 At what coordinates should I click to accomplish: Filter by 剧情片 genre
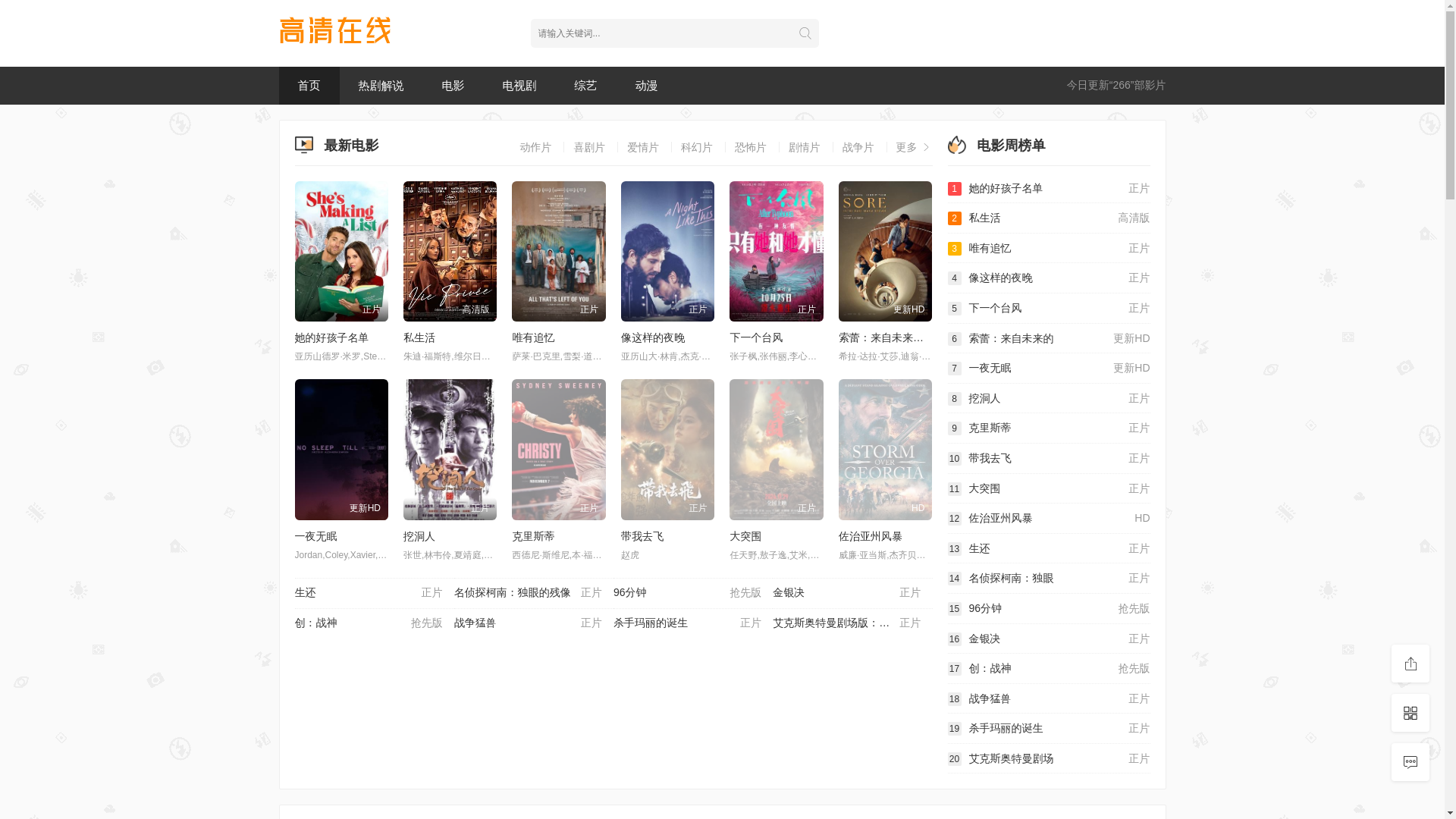[805, 147]
